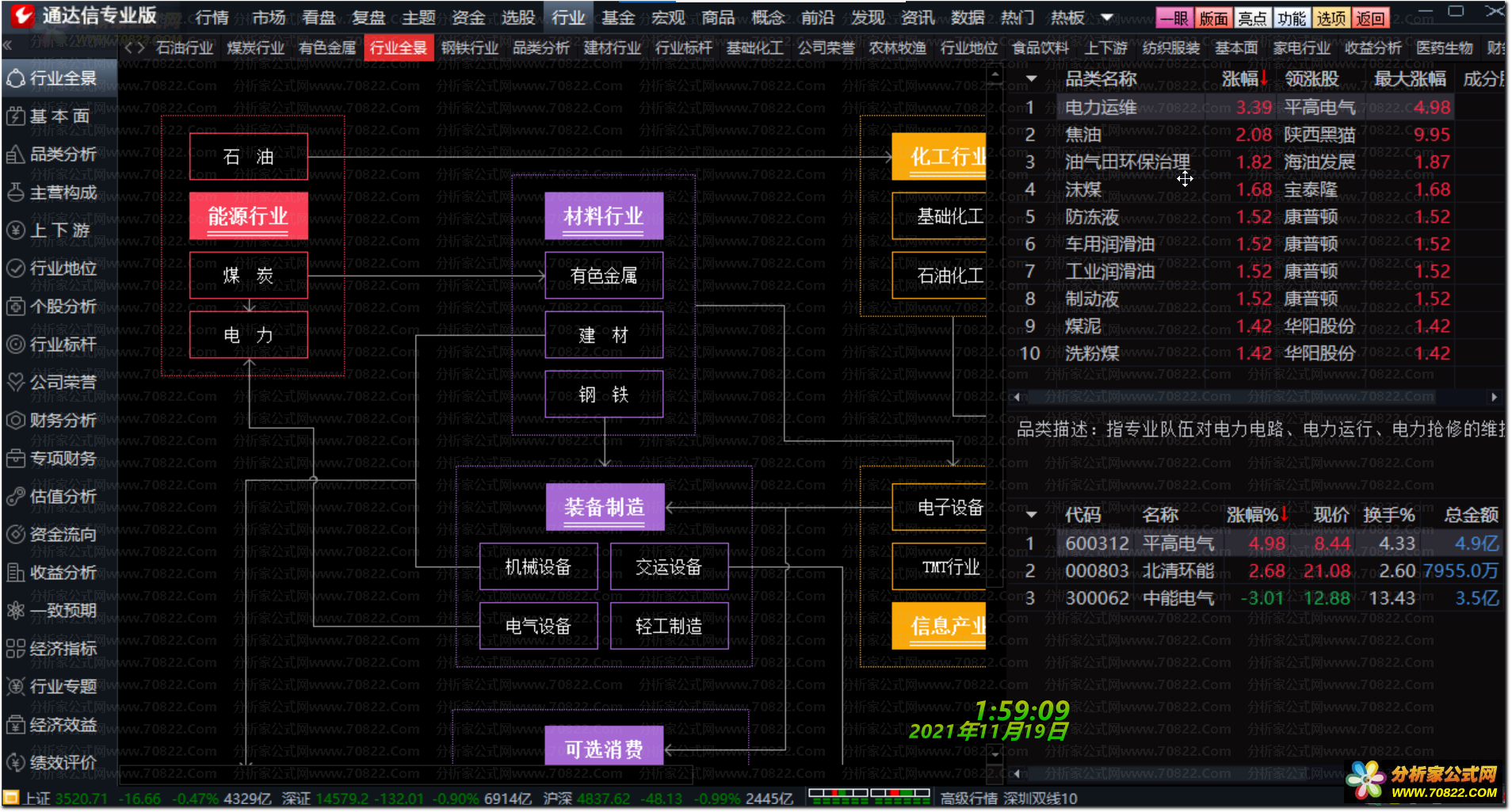Viewport: 1512px width, 812px height.
Task: Click the 收益分析 sidebar icon
Action: [x=15, y=573]
